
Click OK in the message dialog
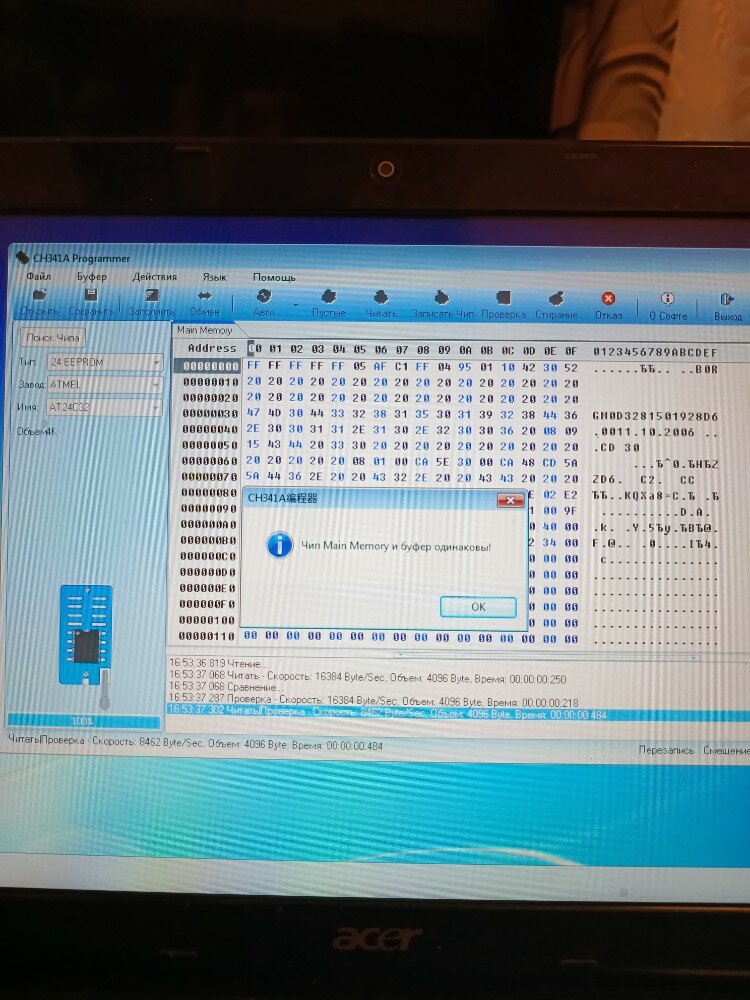click(478, 607)
